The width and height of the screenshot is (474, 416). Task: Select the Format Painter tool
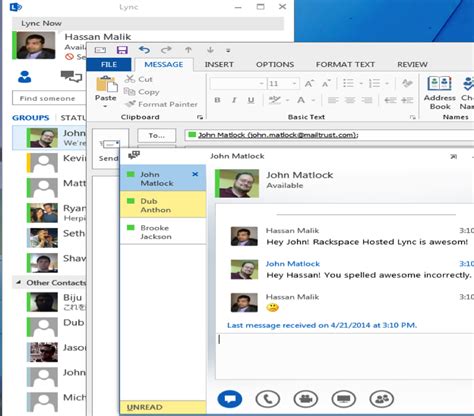point(161,104)
